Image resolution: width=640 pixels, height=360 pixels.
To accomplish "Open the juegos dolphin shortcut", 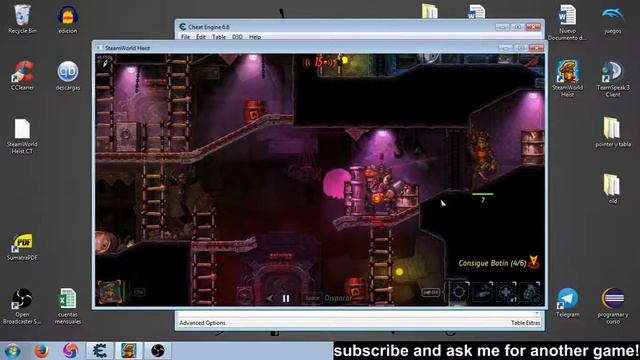I will [613, 19].
